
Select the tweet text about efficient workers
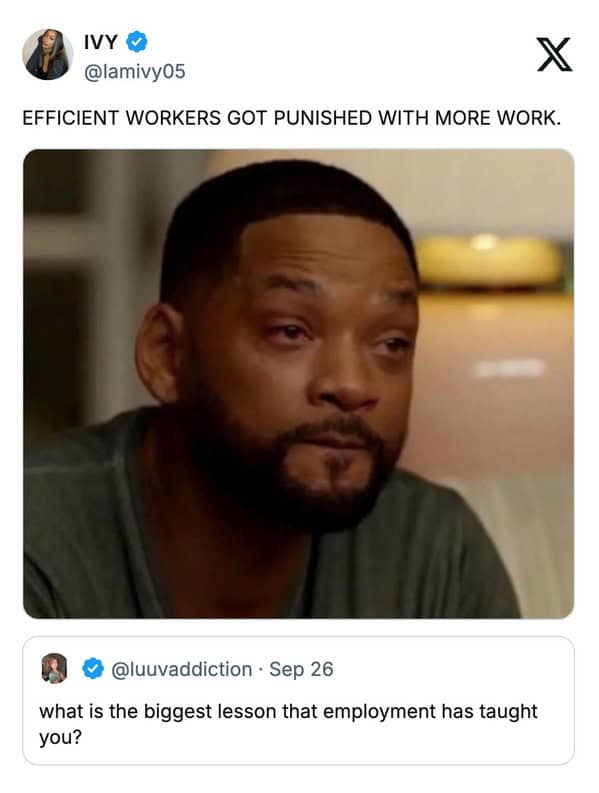point(291,118)
